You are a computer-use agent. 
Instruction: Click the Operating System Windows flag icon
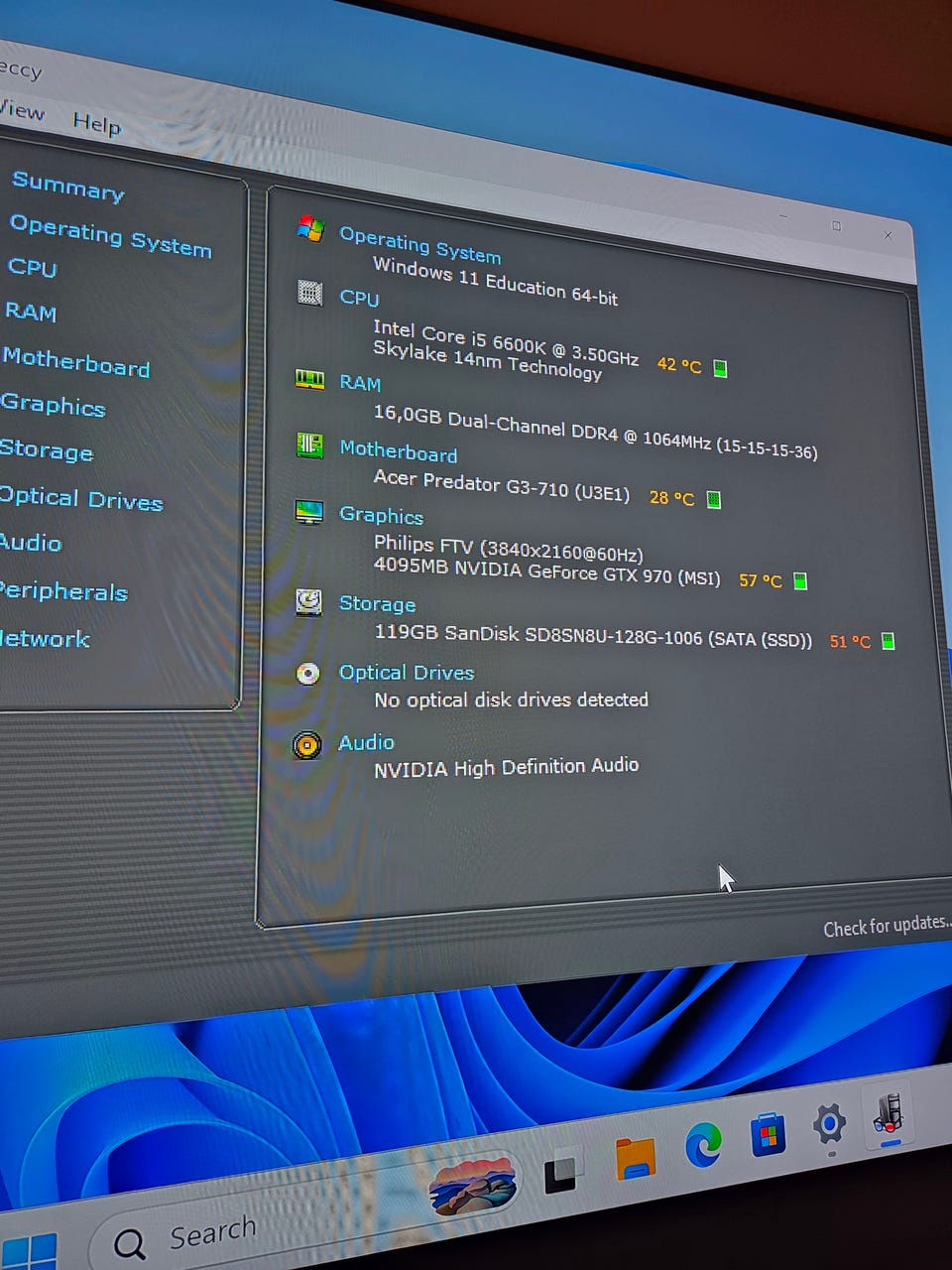tap(310, 229)
